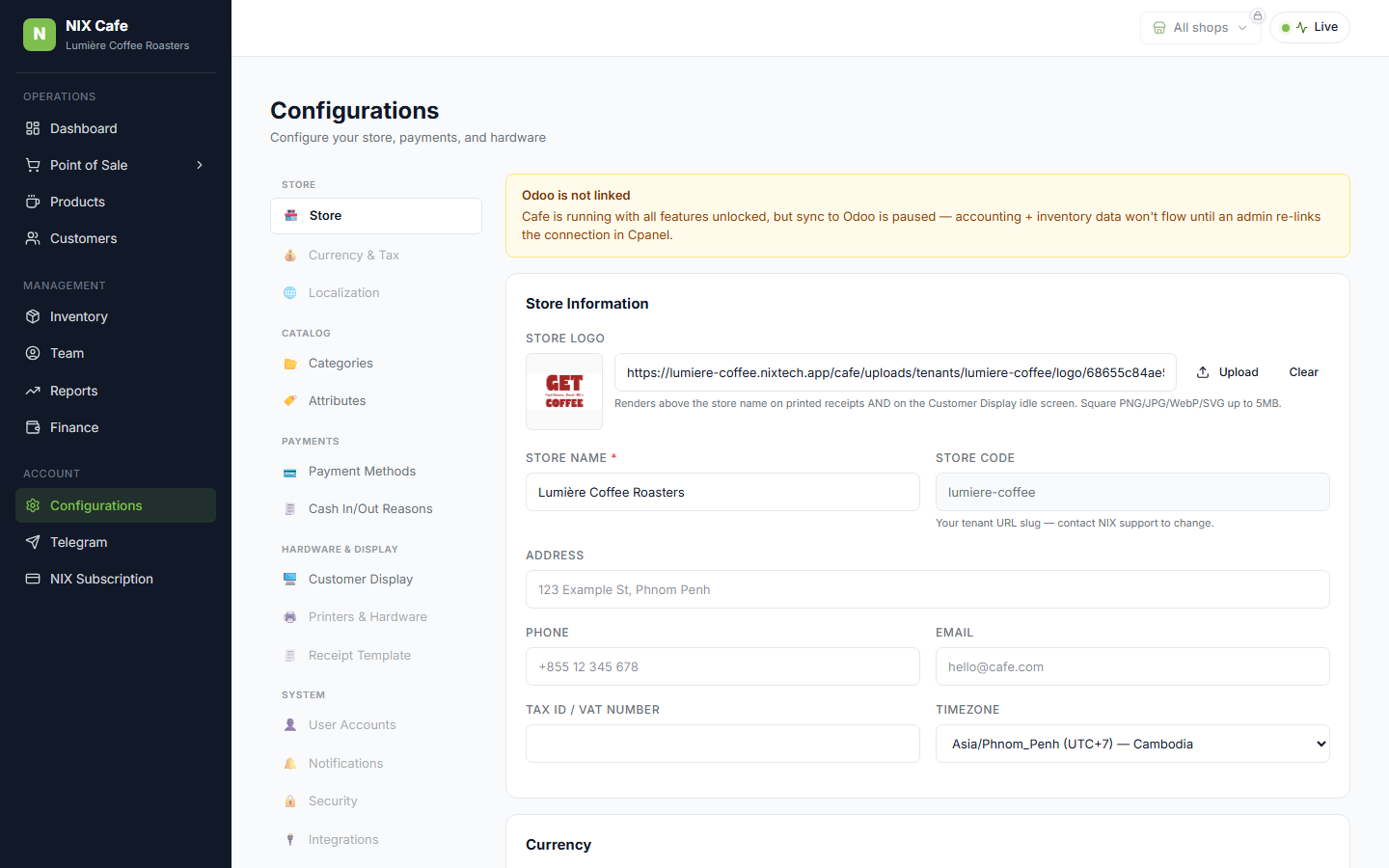Viewport: 1389px width, 868px height.
Task: Click the Currency & Tax money bag icon
Action: coord(290,255)
